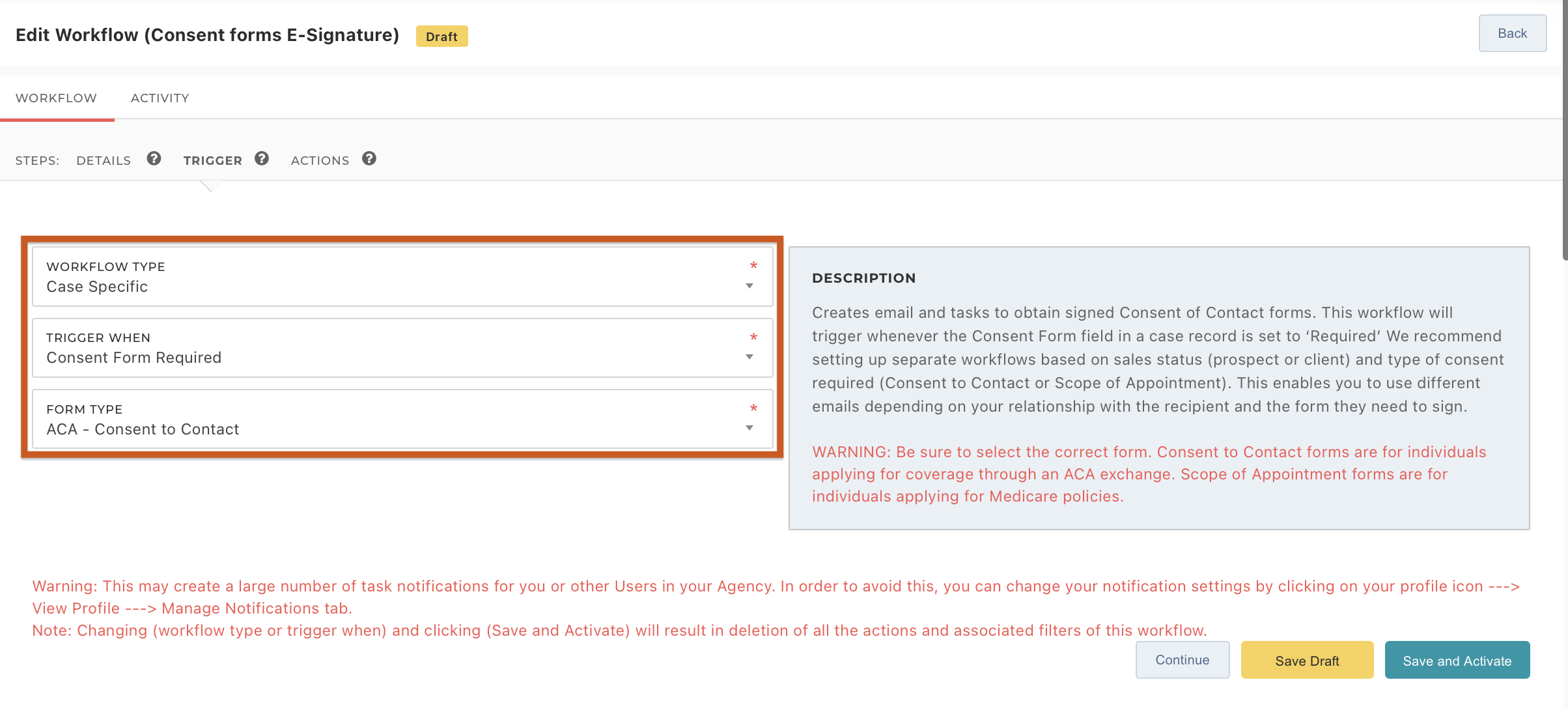This screenshot has width=1568, height=710.
Task: Click Workflow Type dropdown arrow
Action: coord(749,286)
